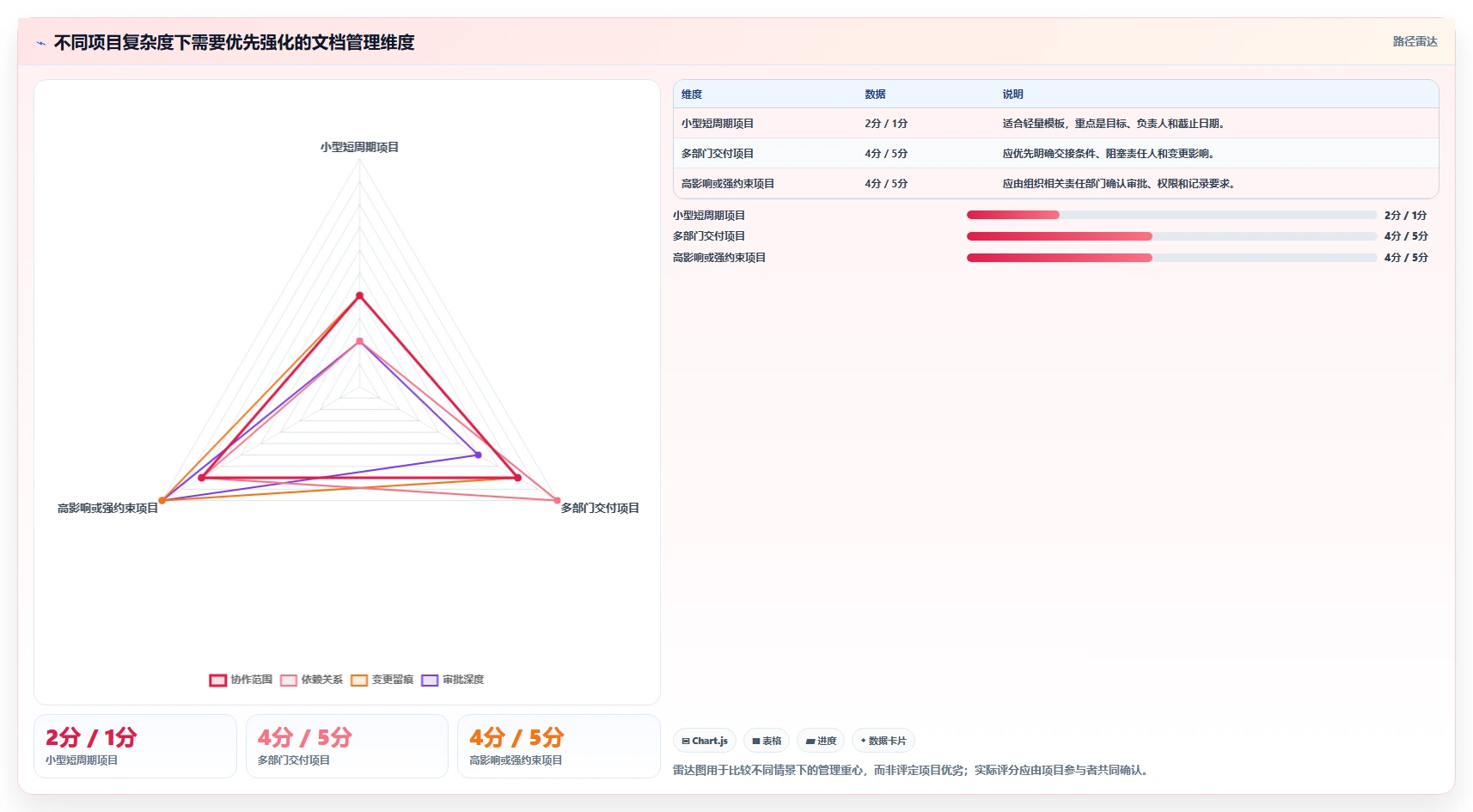
Task: Click the red data point on the 高影响或强约束项目 axis
Action: click(202, 478)
